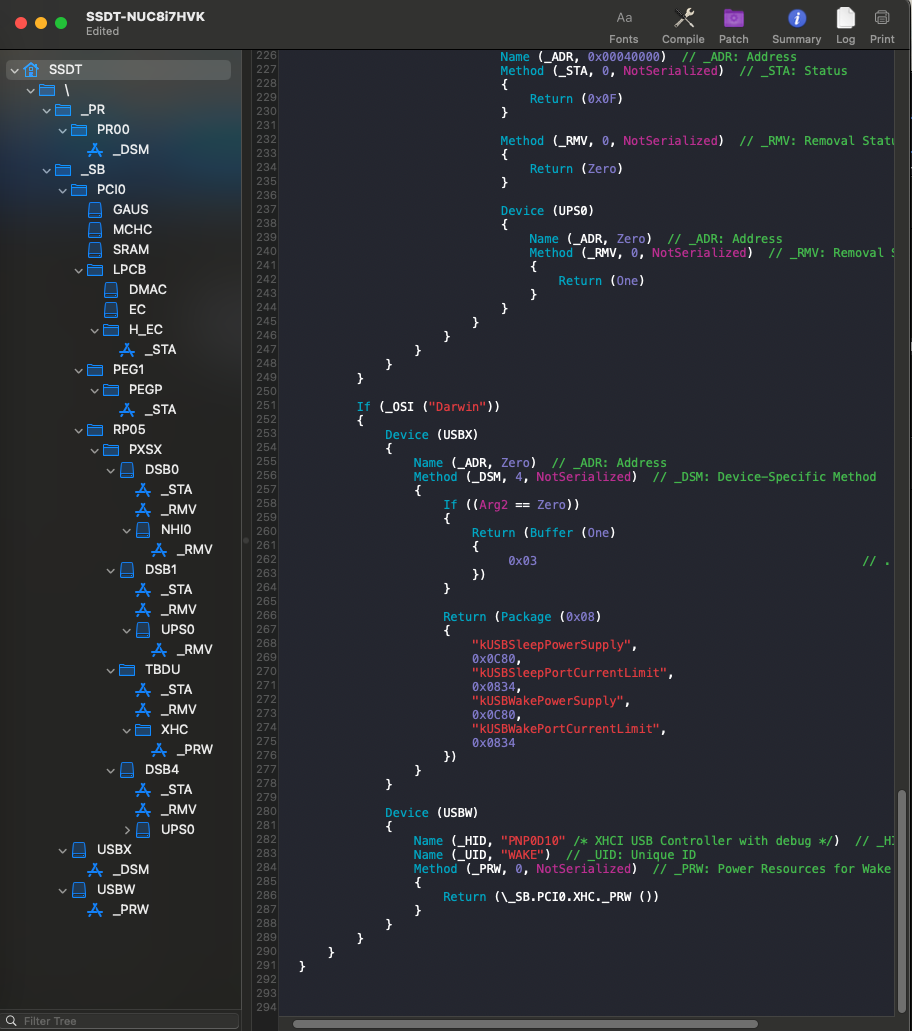Image resolution: width=912 pixels, height=1031 pixels.
Task: Click the LPCB folder icon
Action: pyautogui.click(x=95, y=270)
